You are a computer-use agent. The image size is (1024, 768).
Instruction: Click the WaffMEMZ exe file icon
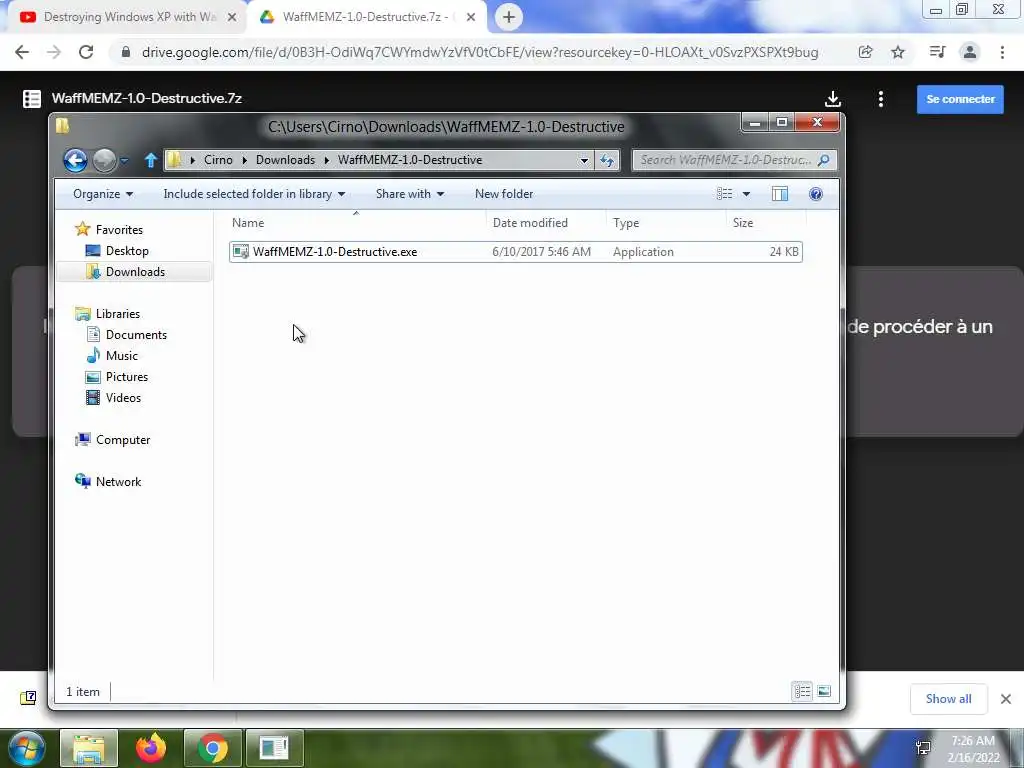point(241,252)
